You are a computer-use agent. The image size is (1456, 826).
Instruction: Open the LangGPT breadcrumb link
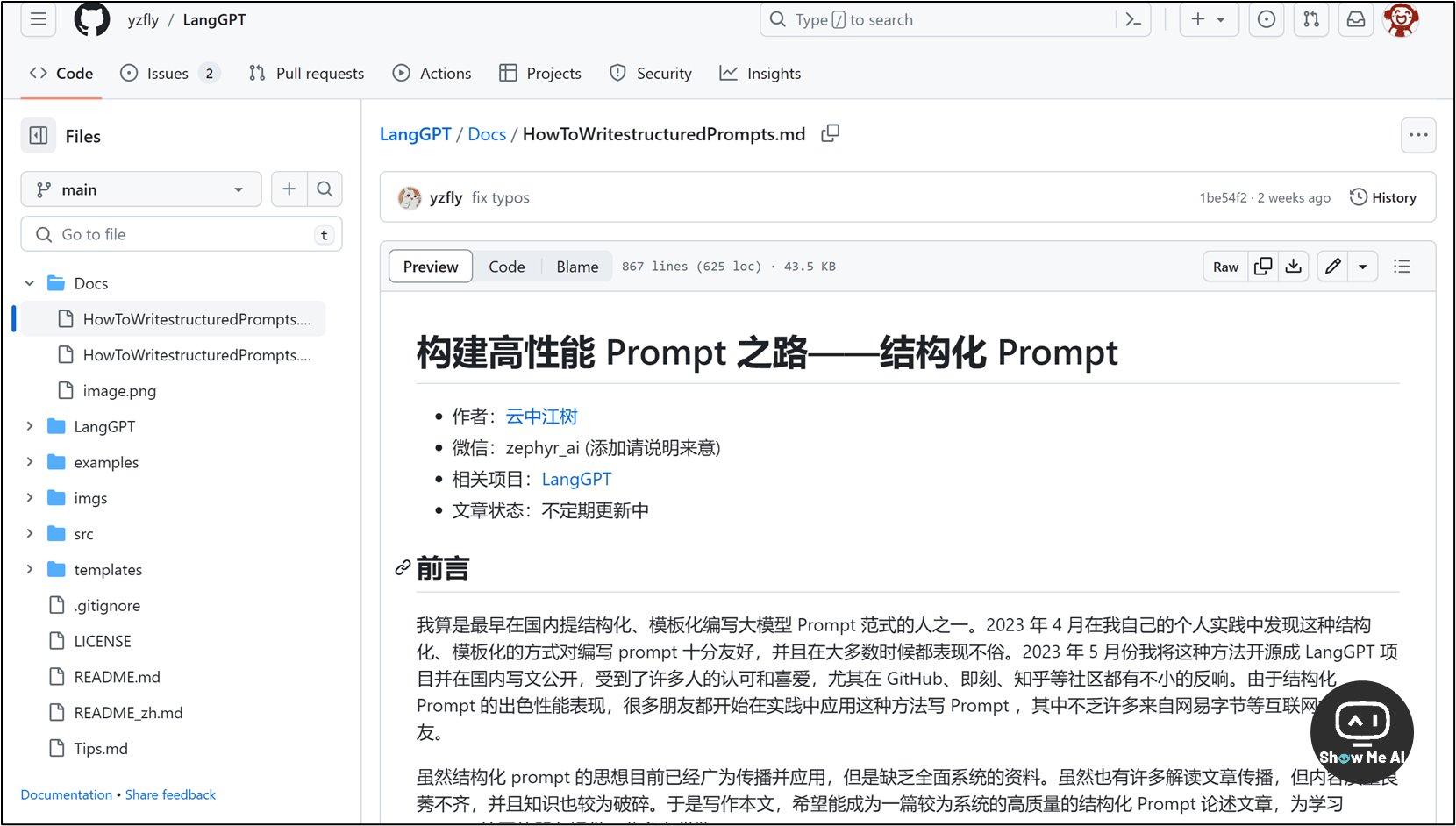click(415, 133)
